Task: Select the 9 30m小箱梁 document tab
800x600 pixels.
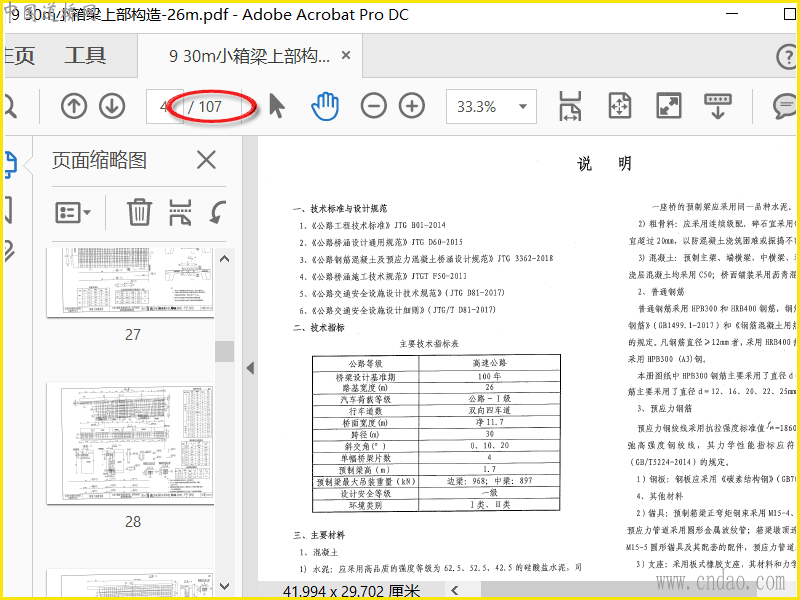Action: point(249,55)
